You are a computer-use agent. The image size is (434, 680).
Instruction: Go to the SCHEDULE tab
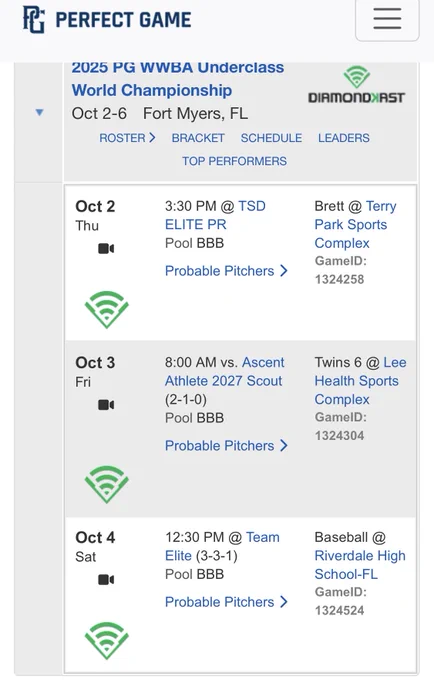(271, 138)
